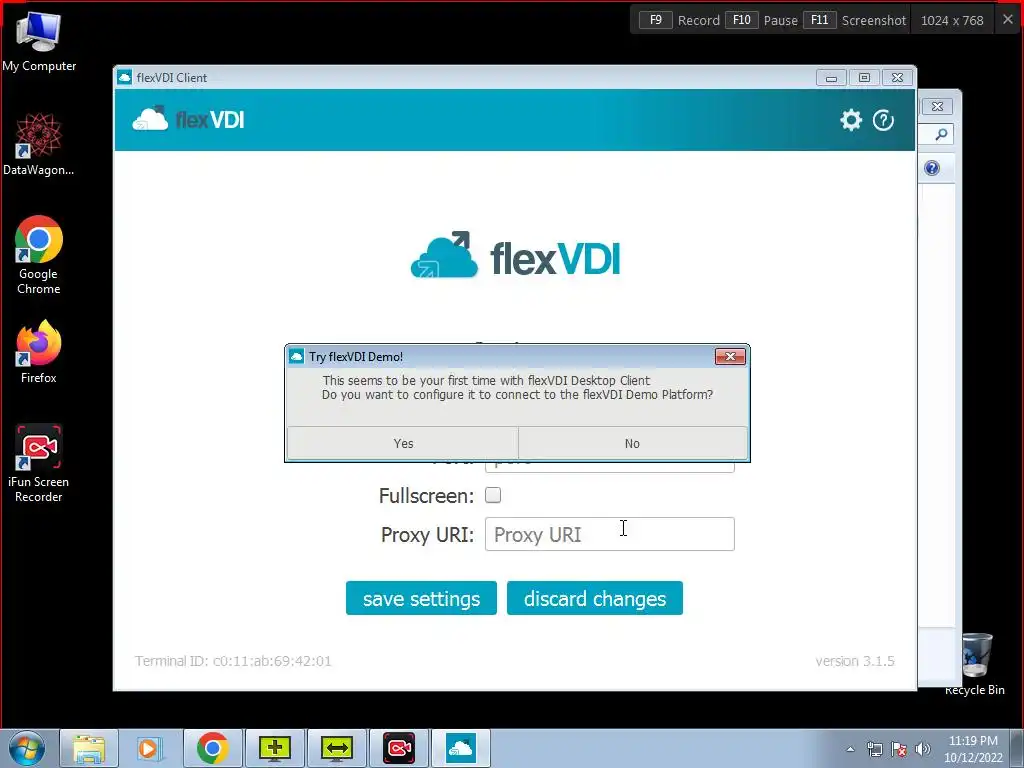Click the flexVDI header logo
Image resolution: width=1024 pixels, height=768 pixels.
tap(188, 119)
